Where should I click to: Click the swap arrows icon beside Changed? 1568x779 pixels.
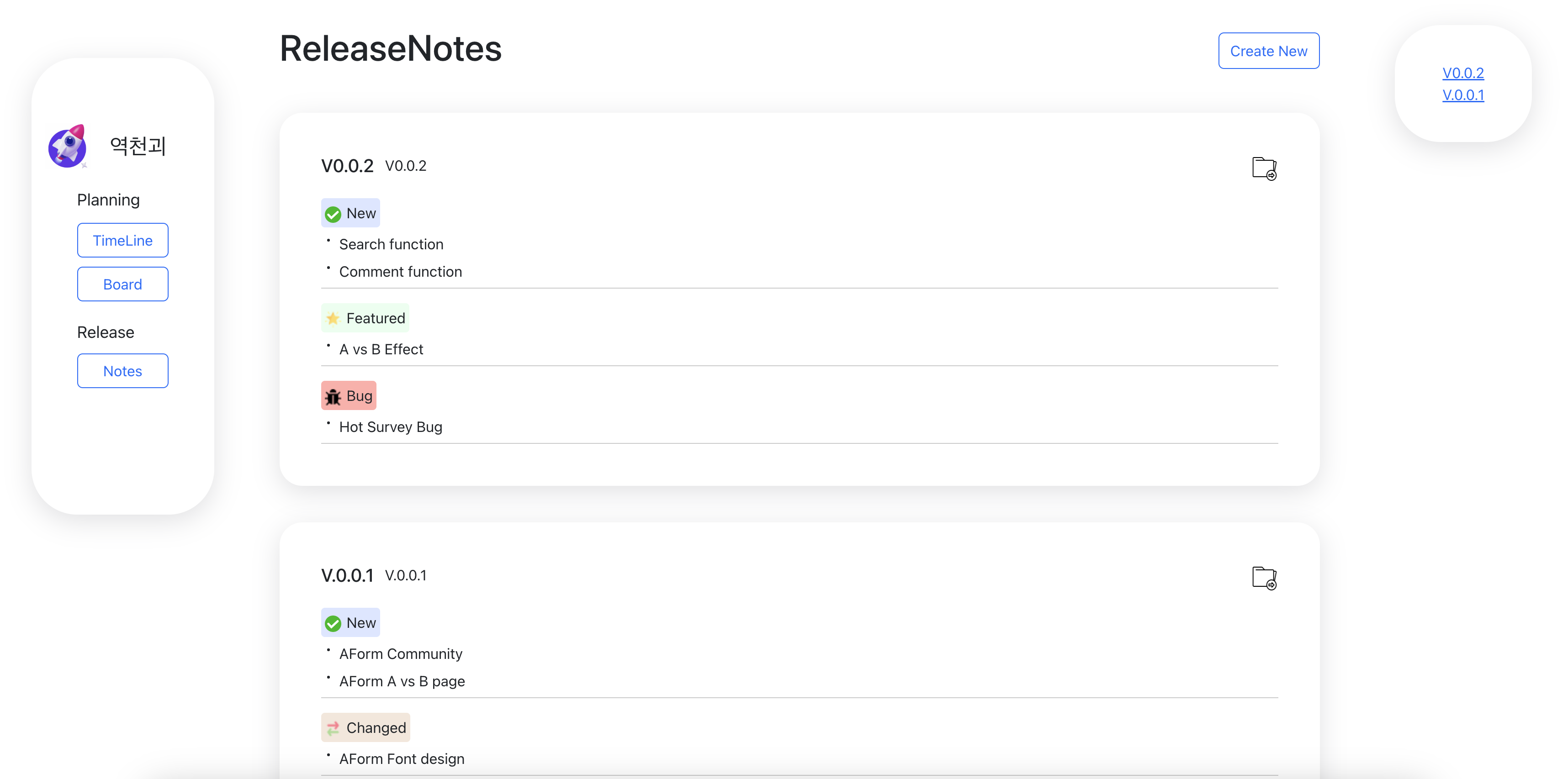tap(333, 728)
